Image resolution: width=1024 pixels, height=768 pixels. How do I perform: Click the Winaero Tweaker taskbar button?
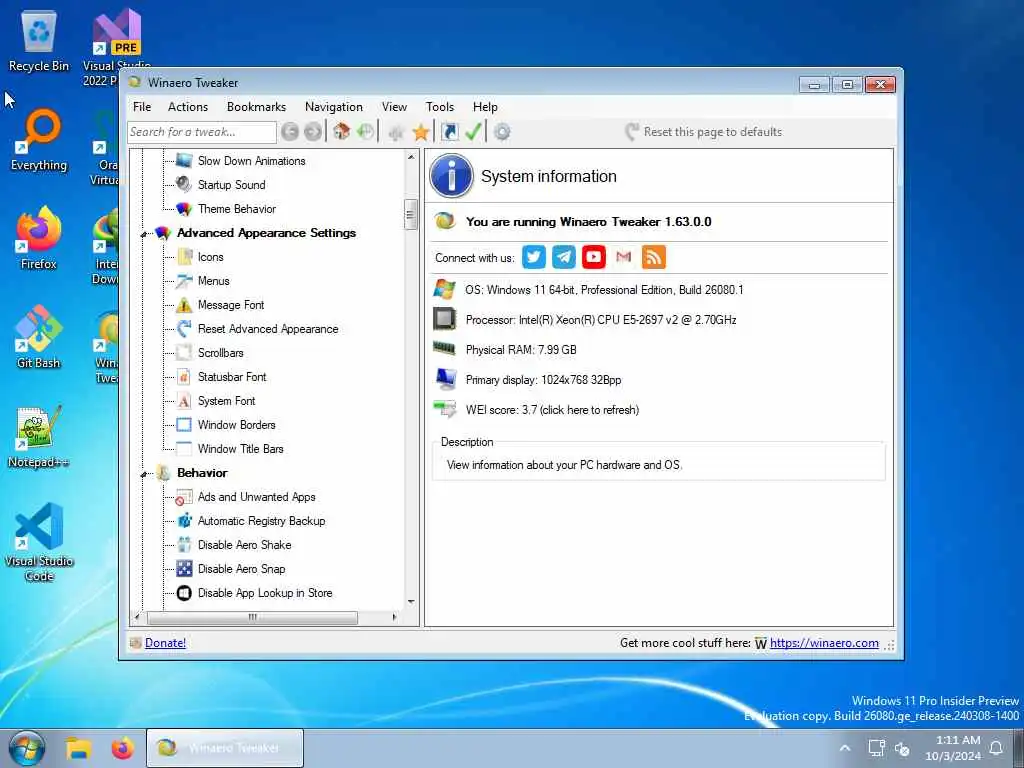pos(225,748)
